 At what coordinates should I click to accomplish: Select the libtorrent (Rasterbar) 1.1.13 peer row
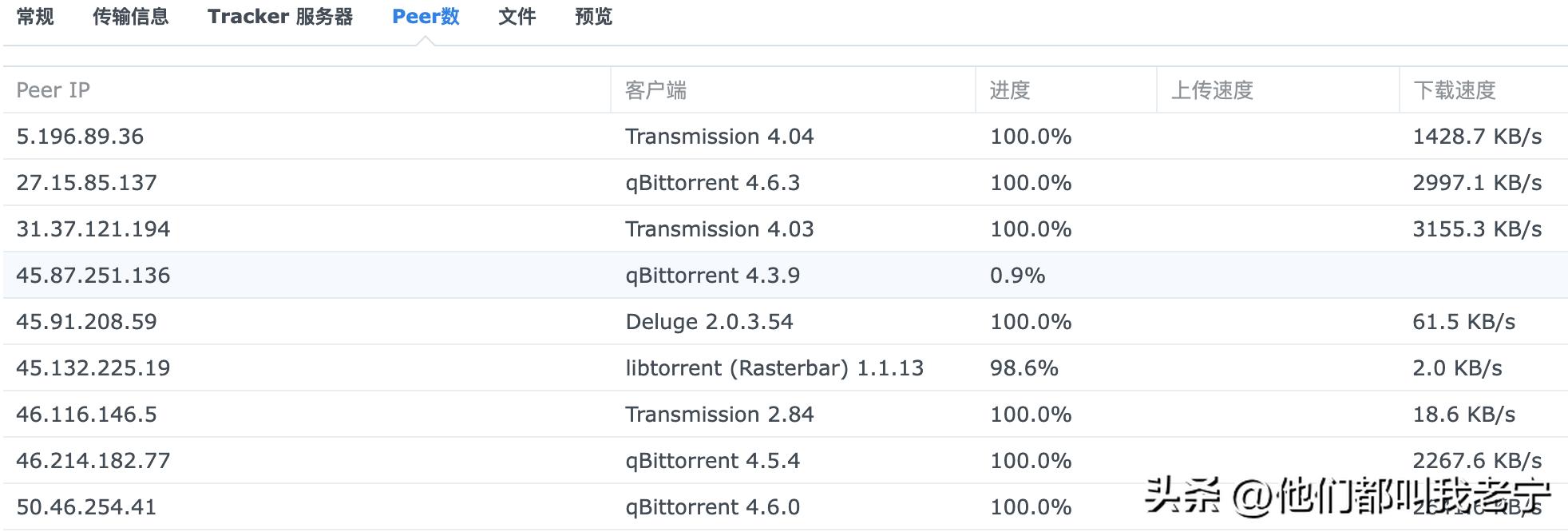[x=774, y=368]
